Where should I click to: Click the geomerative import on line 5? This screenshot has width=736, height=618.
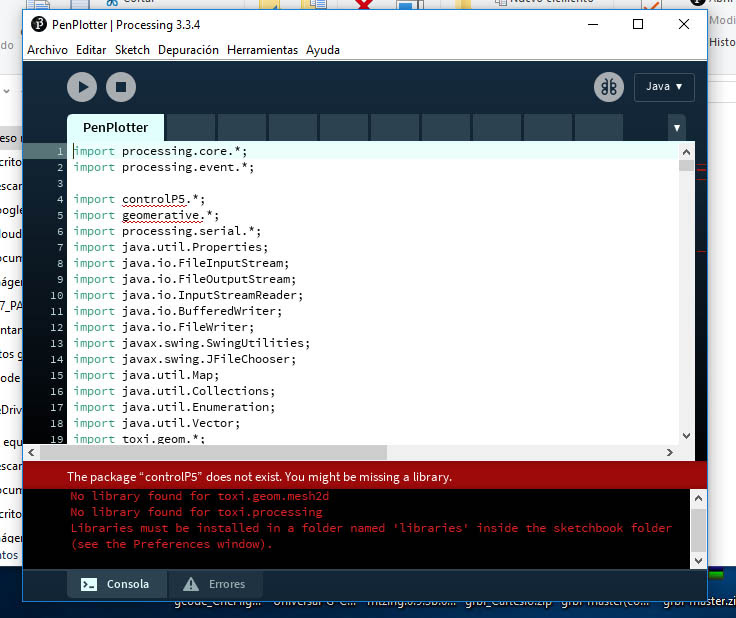[x=146, y=215]
